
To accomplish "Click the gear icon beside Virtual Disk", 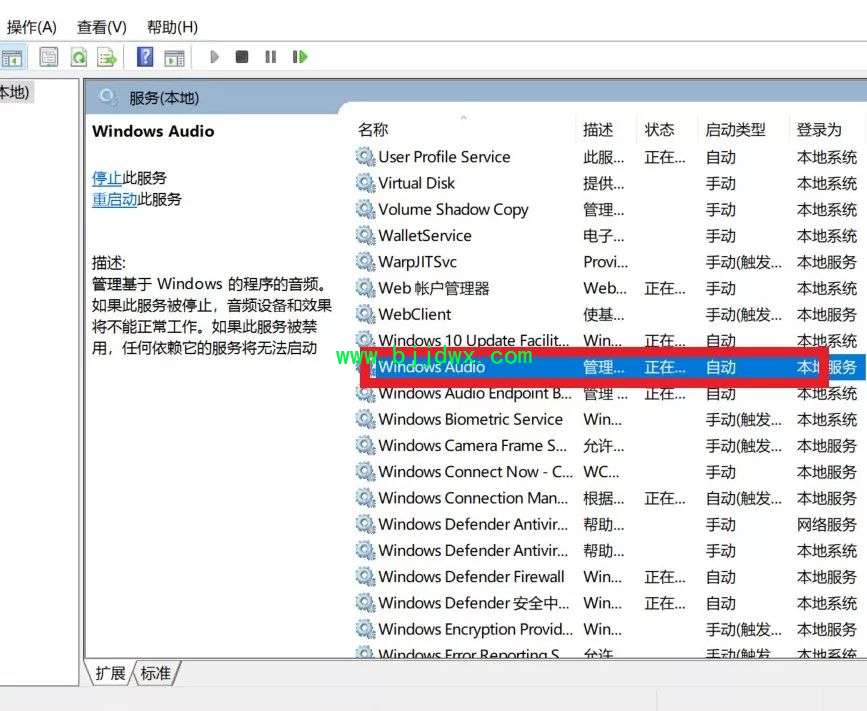I will click(365, 182).
